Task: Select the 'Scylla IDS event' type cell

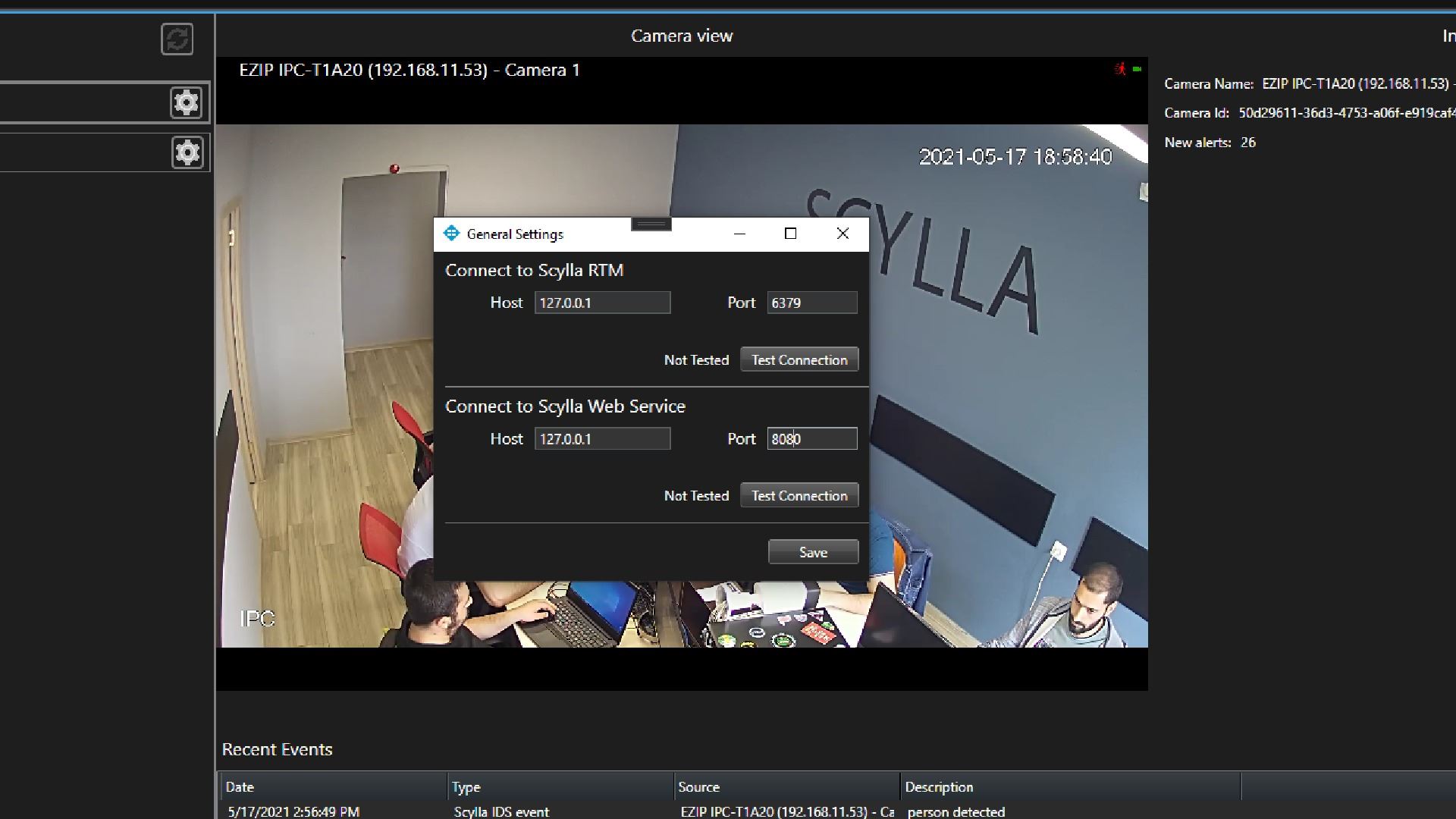Action: pos(501,811)
